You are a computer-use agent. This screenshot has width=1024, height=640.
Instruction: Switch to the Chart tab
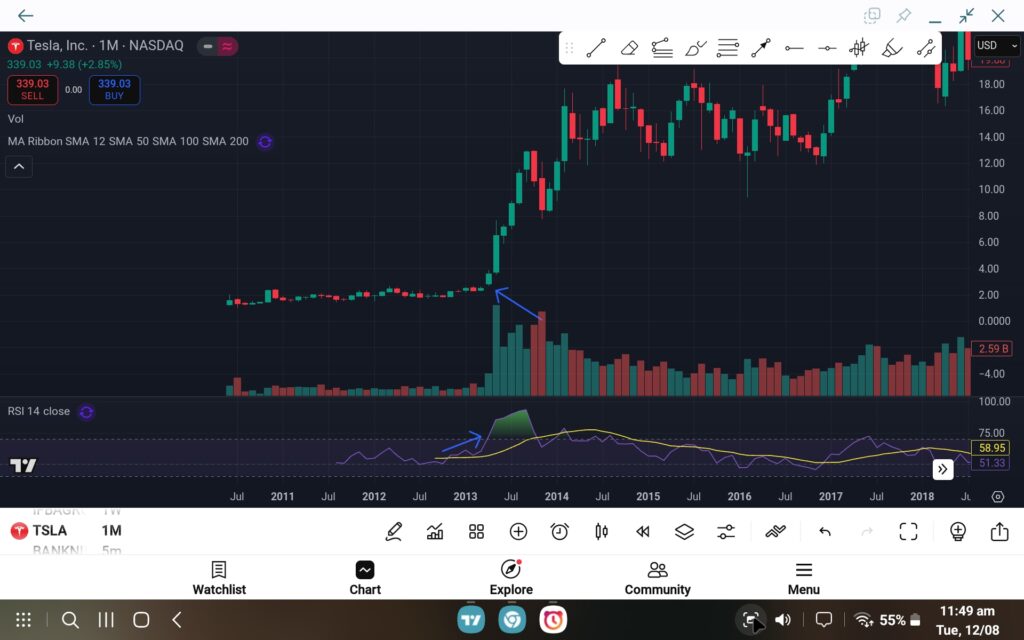365,578
